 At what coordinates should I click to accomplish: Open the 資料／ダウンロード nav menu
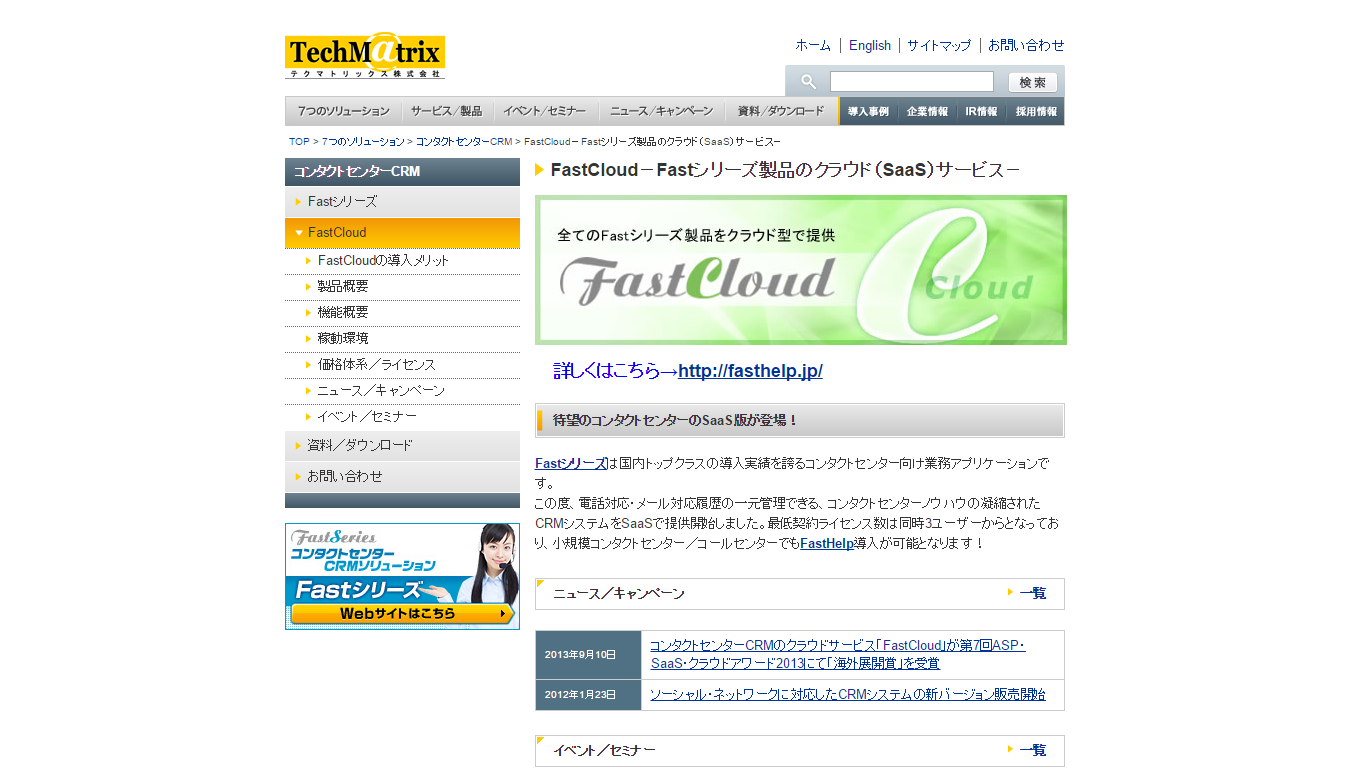tap(781, 111)
